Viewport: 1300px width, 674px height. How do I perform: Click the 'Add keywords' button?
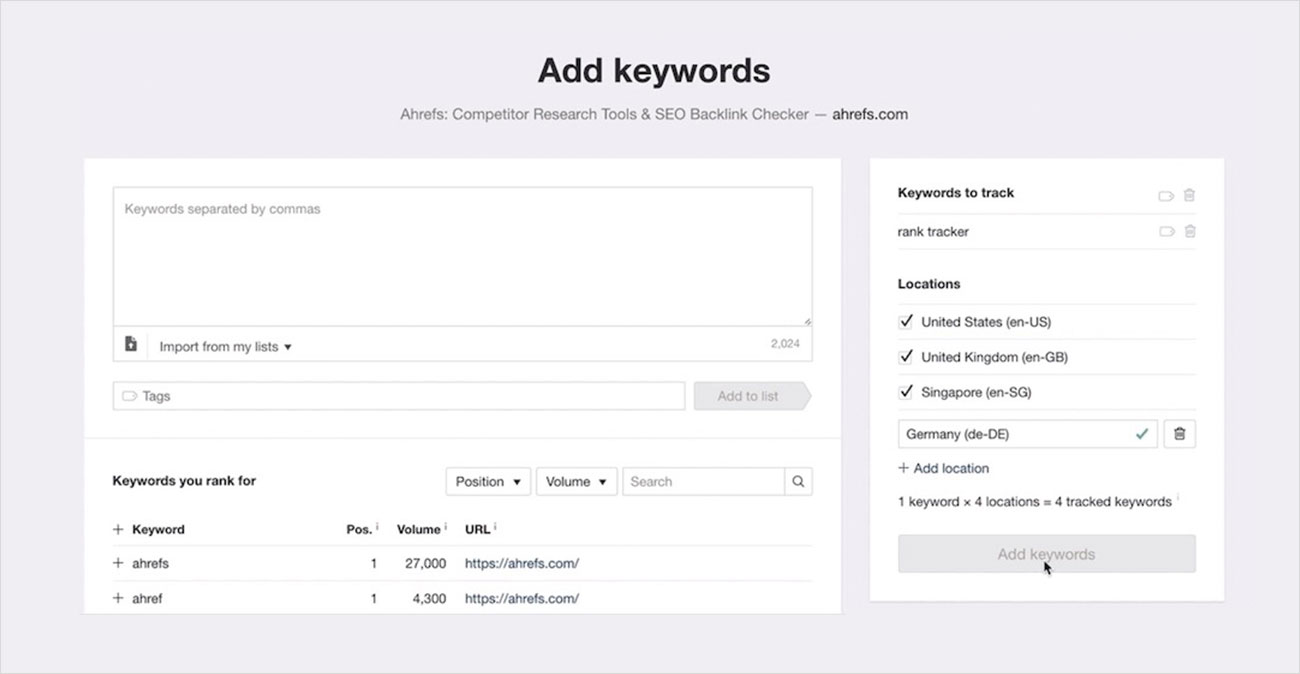pyautogui.click(x=1046, y=554)
